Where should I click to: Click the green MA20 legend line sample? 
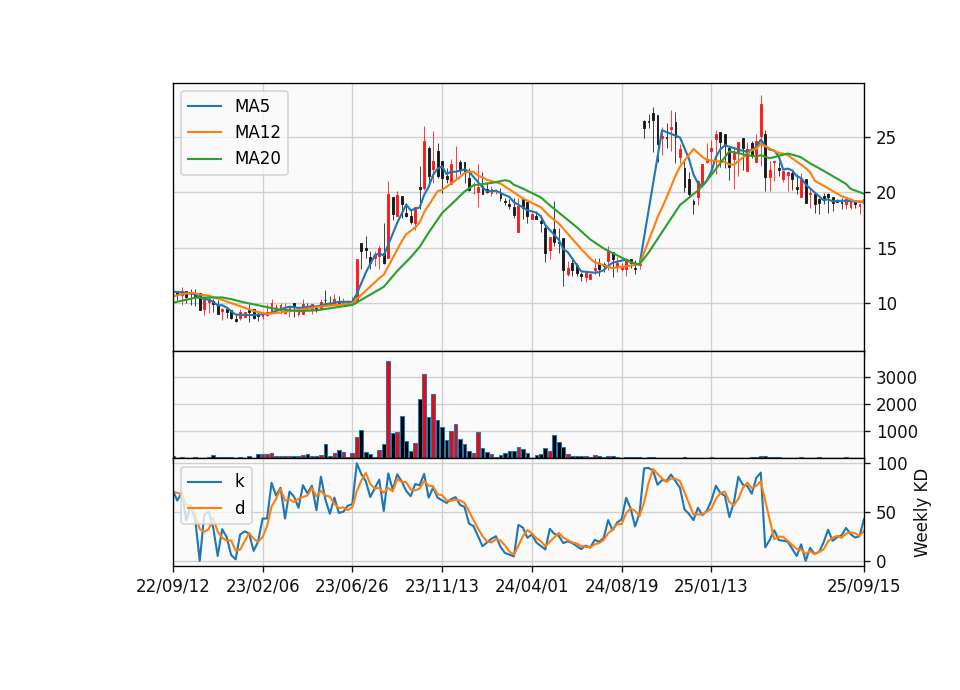[x=204, y=158]
